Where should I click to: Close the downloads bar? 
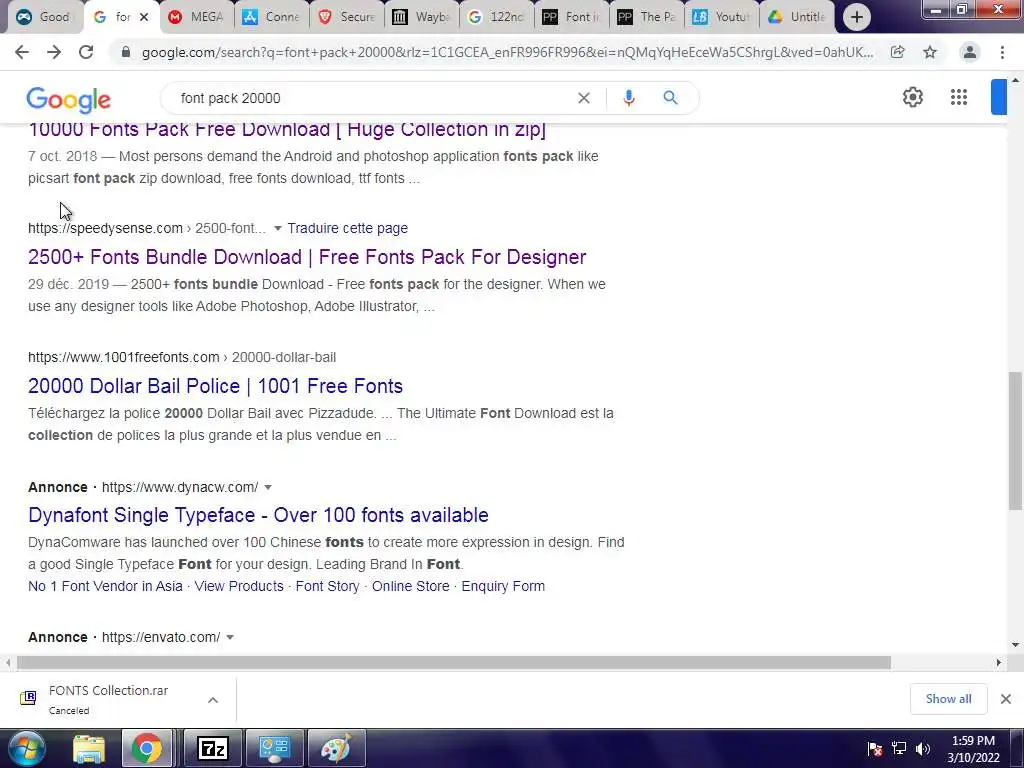click(x=1006, y=699)
